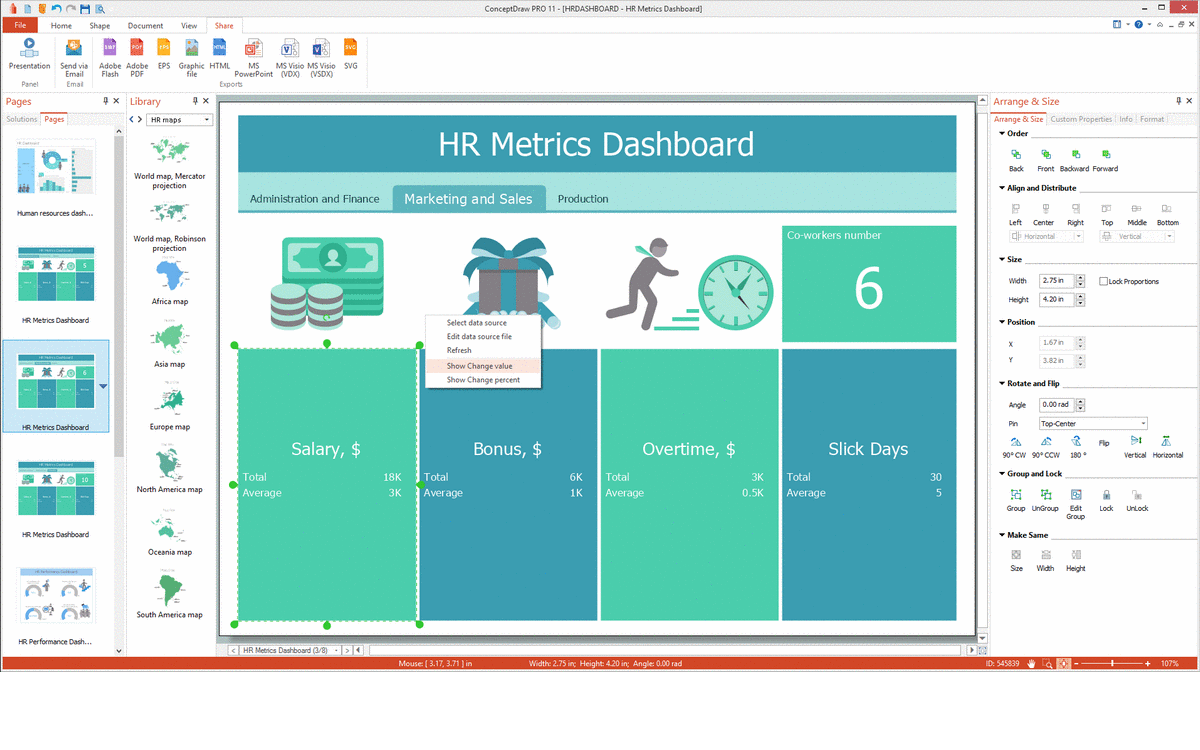The width and height of the screenshot is (1200, 750).
Task: Enable Lock Proportions checkbox
Action: 1103,281
